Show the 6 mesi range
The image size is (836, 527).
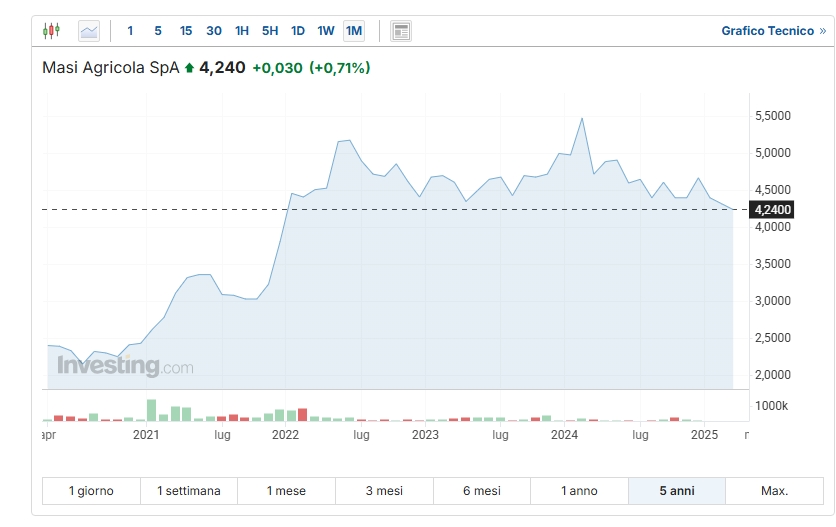(482, 491)
